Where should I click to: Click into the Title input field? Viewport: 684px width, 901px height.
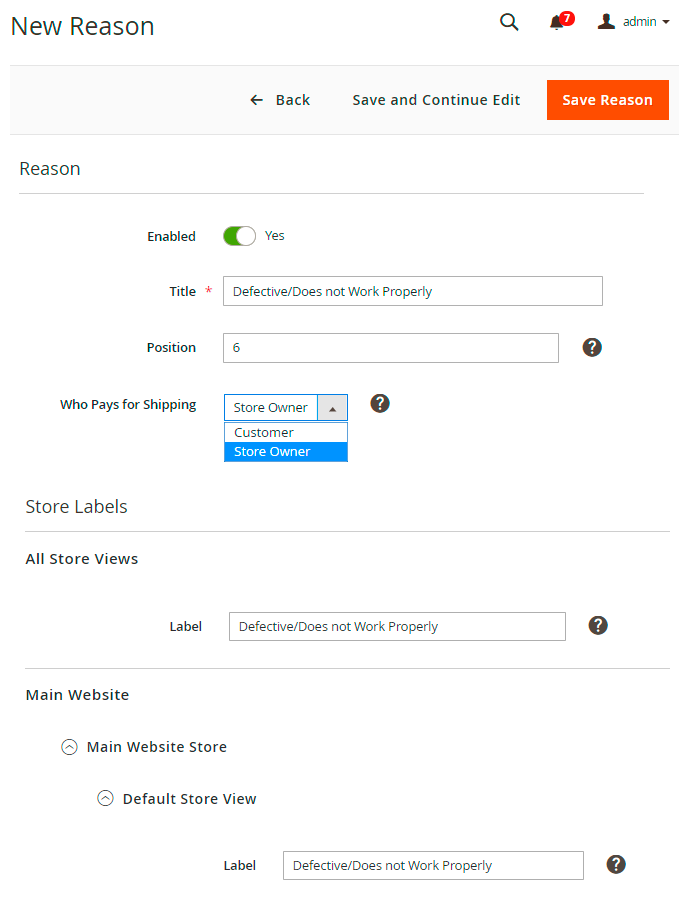(x=412, y=291)
